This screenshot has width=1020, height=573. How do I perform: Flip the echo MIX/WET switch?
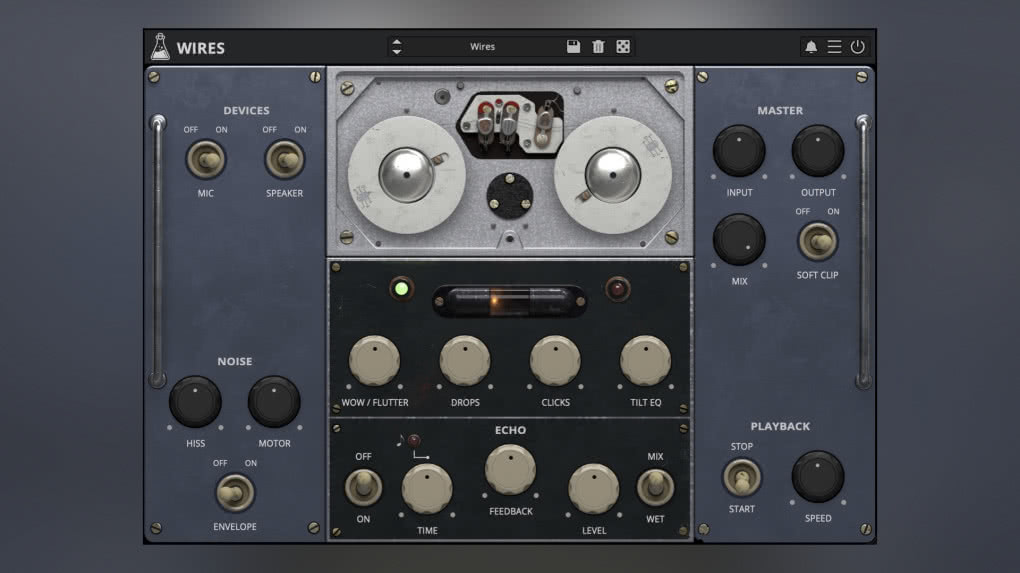tap(655, 486)
